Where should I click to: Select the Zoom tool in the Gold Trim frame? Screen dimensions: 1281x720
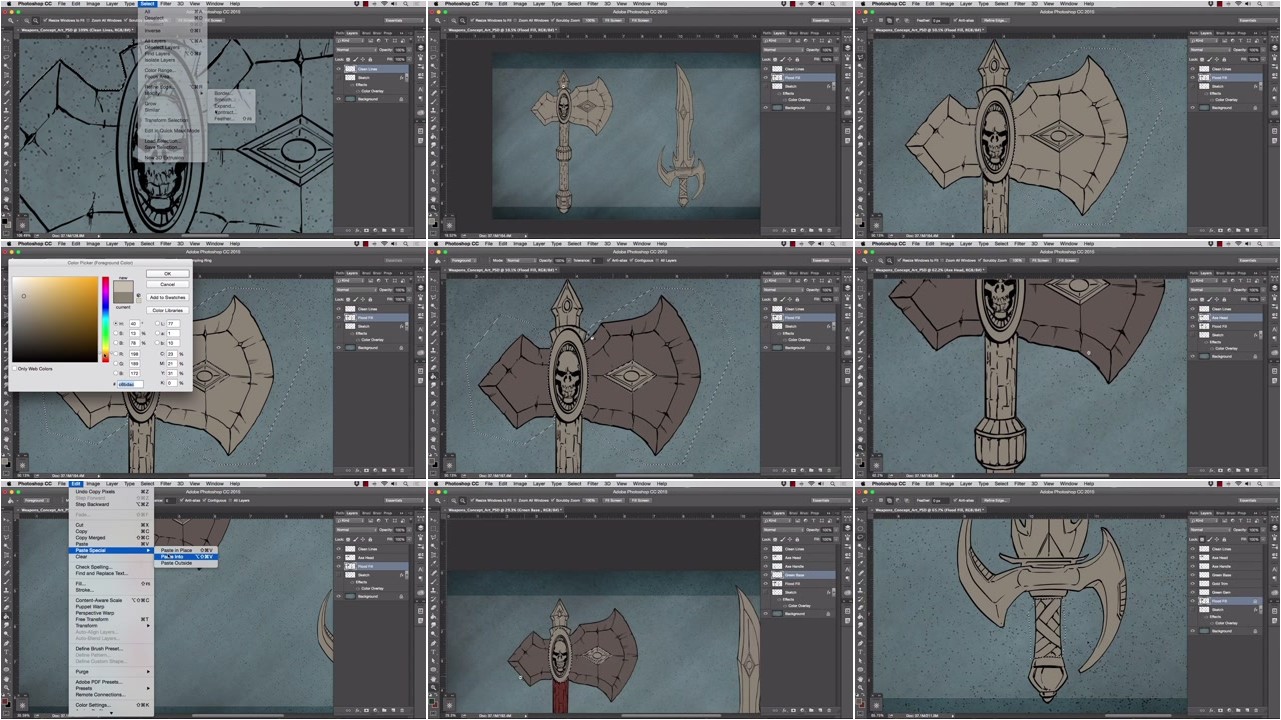860,687
